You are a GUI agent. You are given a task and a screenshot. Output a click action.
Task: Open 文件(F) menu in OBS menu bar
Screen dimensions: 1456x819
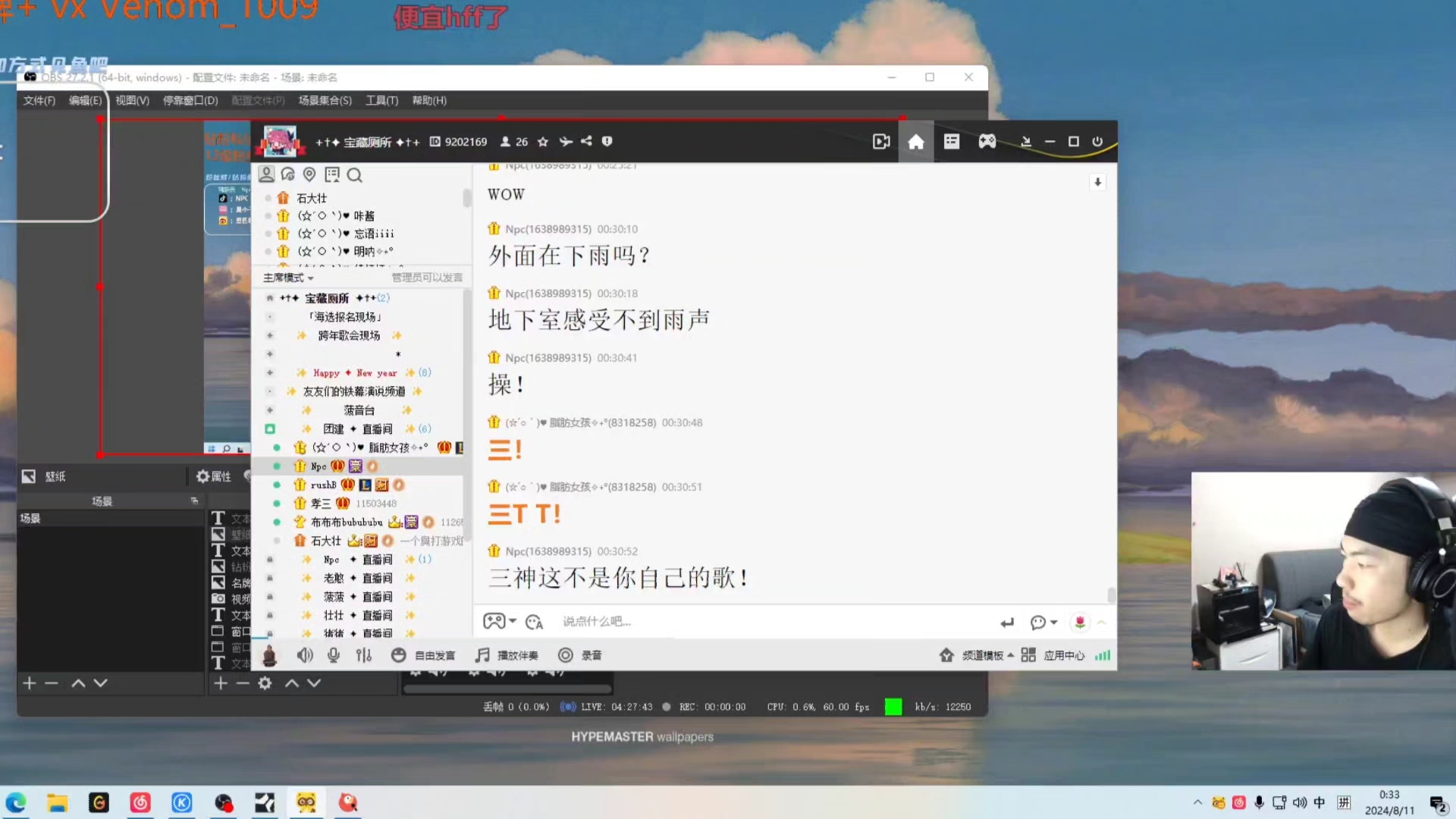click(40, 99)
